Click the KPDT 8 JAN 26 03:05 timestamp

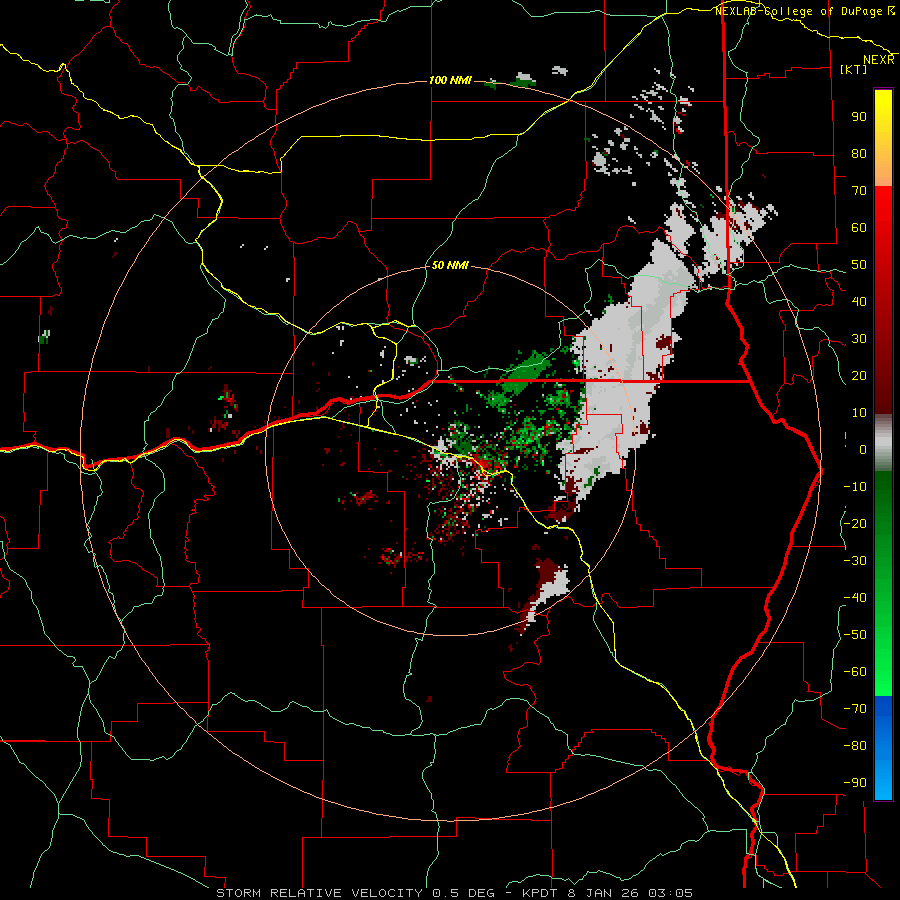click(607, 893)
